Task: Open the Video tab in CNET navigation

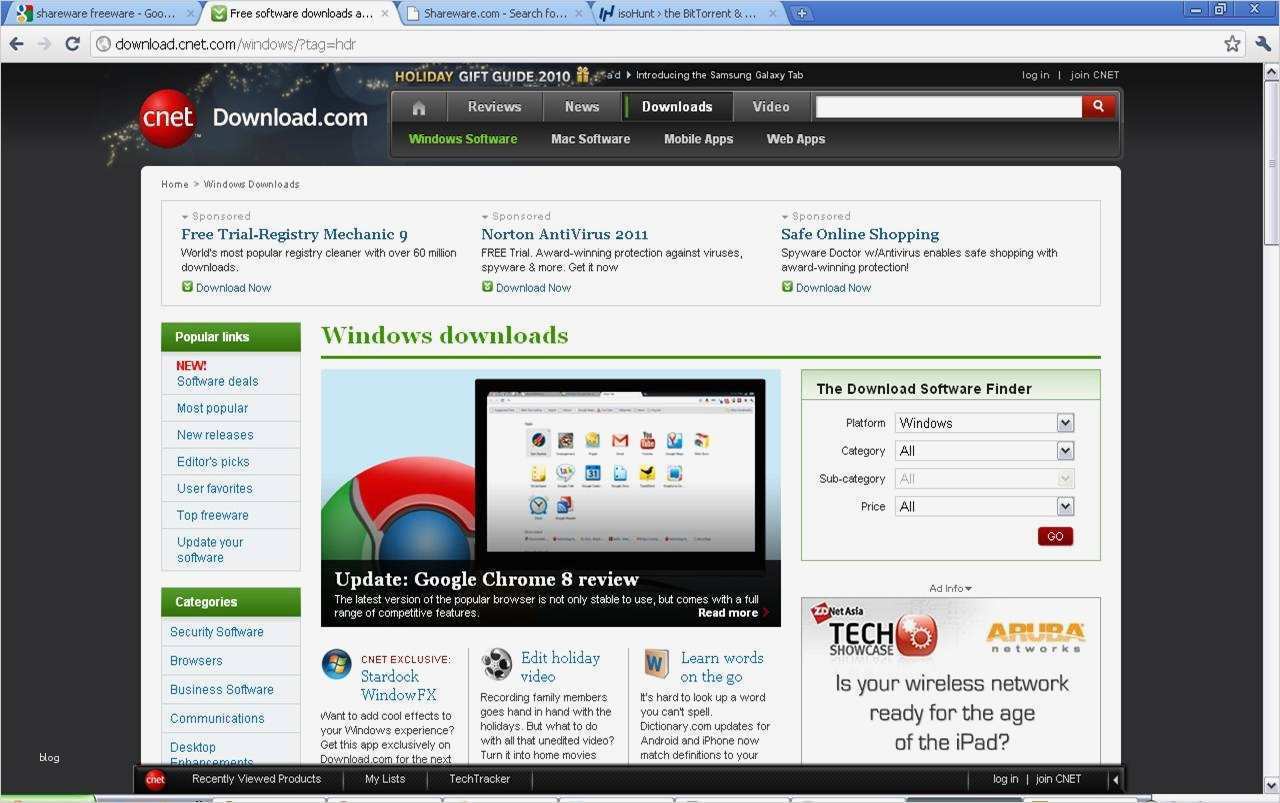Action: coord(771,107)
